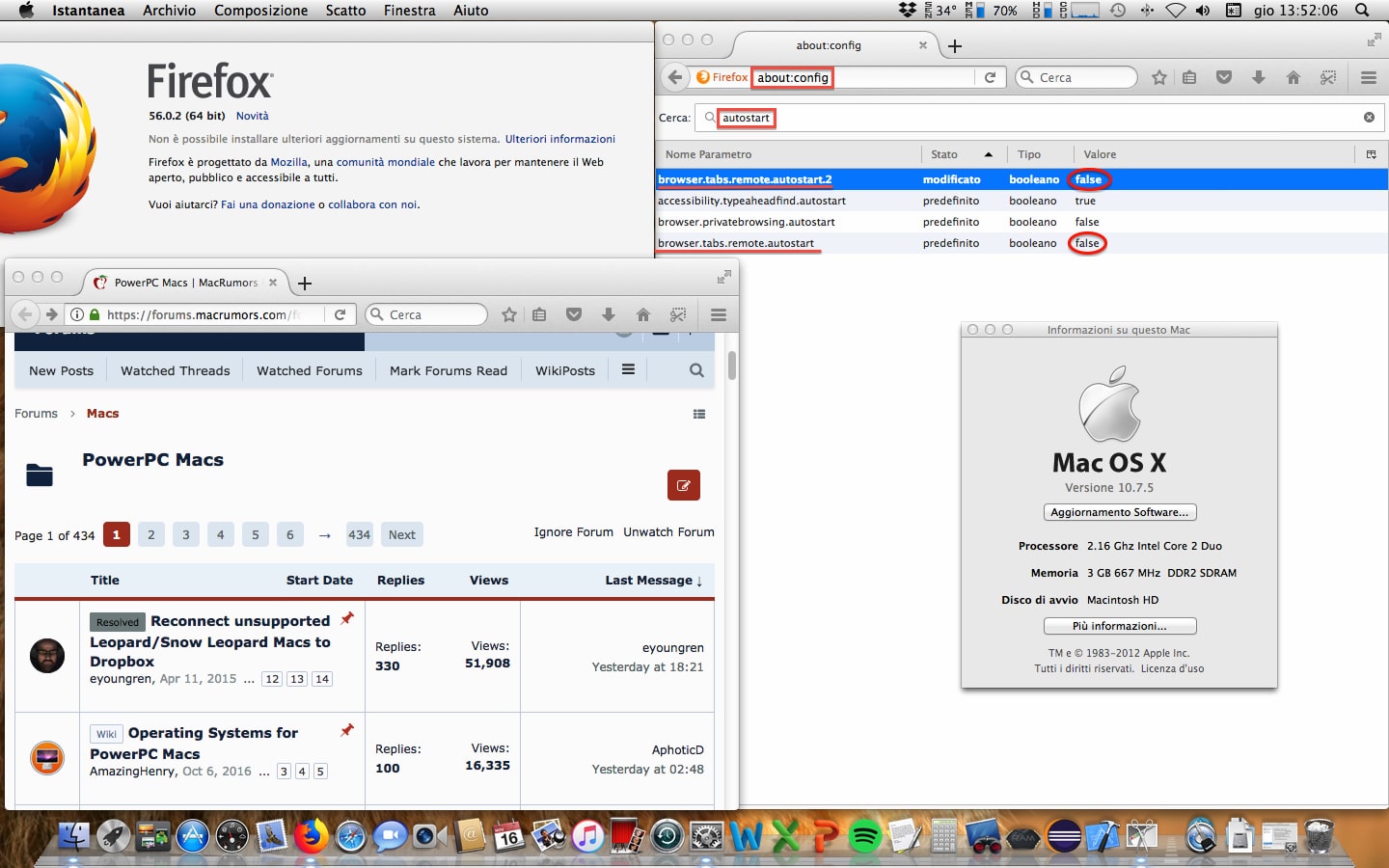Open column picker in preferences table
The width and height of the screenshot is (1389, 868).
pos(1371,154)
